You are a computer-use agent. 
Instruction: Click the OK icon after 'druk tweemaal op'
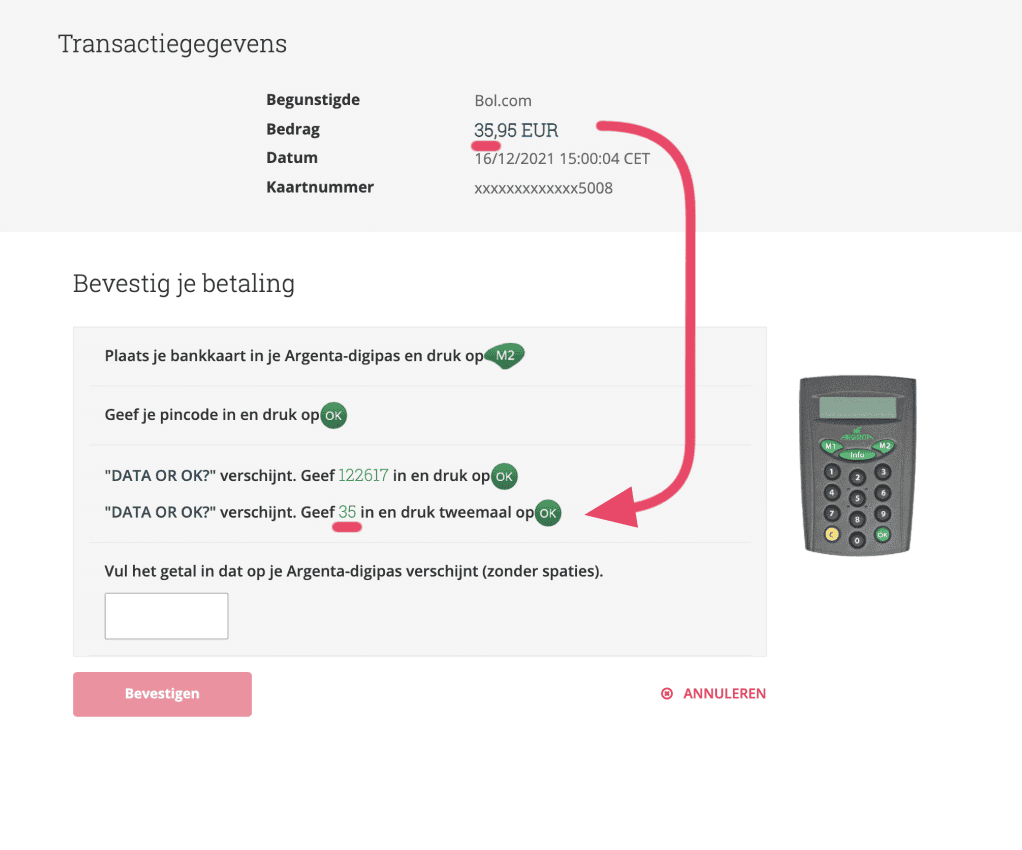(x=548, y=513)
